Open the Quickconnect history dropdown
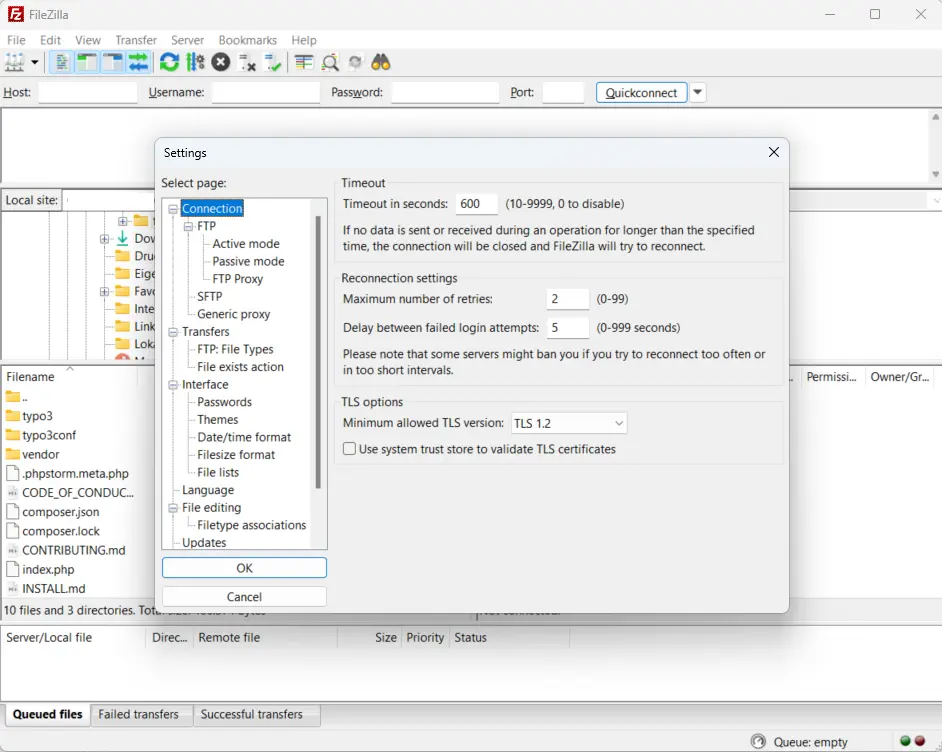Screen dimensions: 942x752 click(x=697, y=91)
